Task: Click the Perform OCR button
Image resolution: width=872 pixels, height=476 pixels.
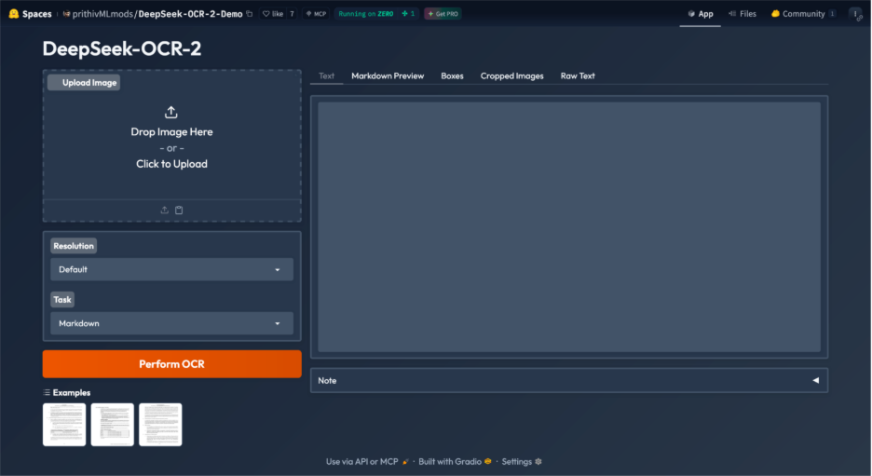Action: coord(172,364)
